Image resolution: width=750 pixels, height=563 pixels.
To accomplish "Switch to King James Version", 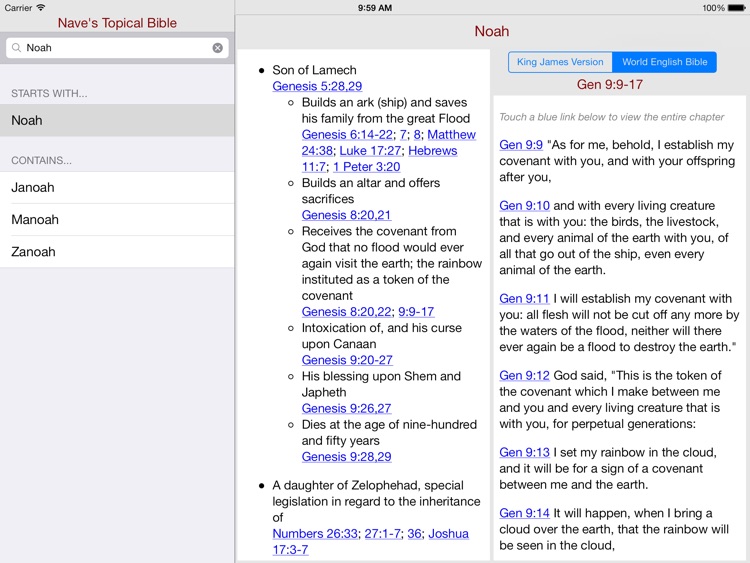I will (560, 62).
